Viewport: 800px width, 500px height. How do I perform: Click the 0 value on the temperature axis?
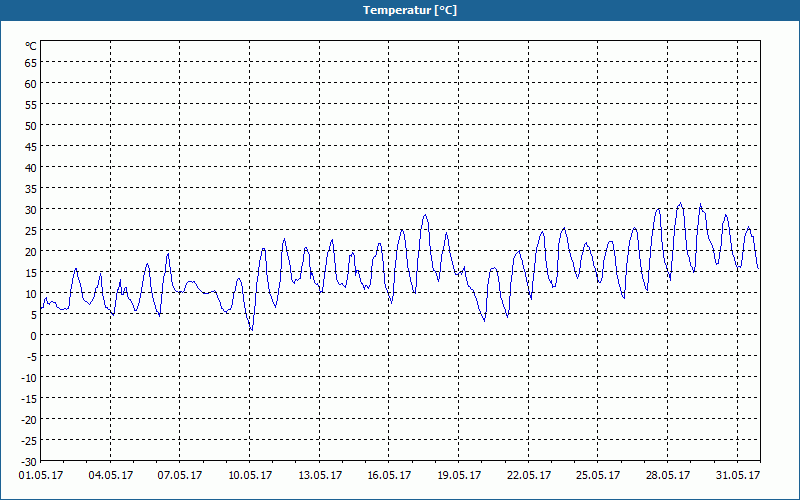[34, 336]
